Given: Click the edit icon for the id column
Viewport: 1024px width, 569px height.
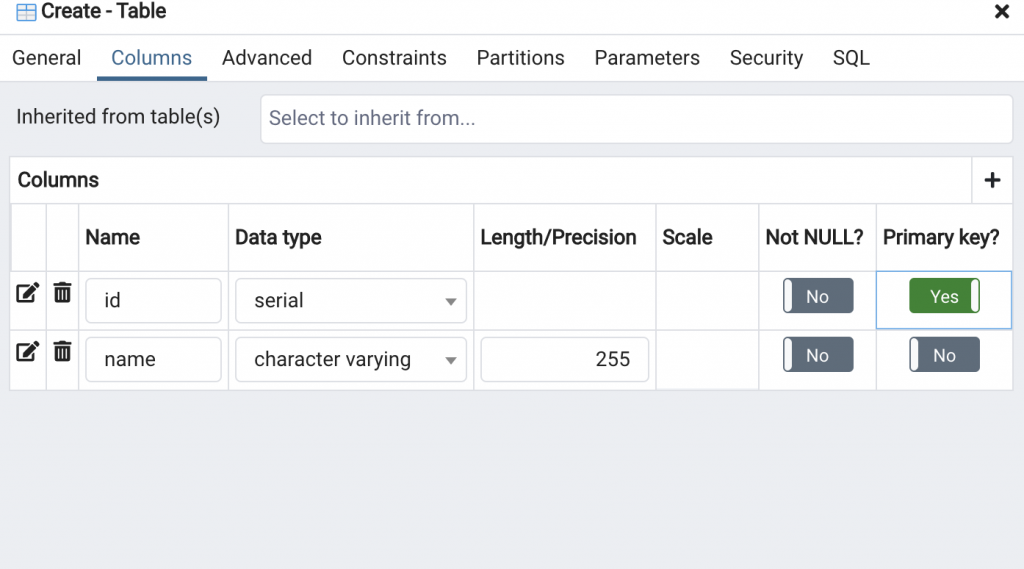Looking at the screenshot, I should (x=28, y=293).
